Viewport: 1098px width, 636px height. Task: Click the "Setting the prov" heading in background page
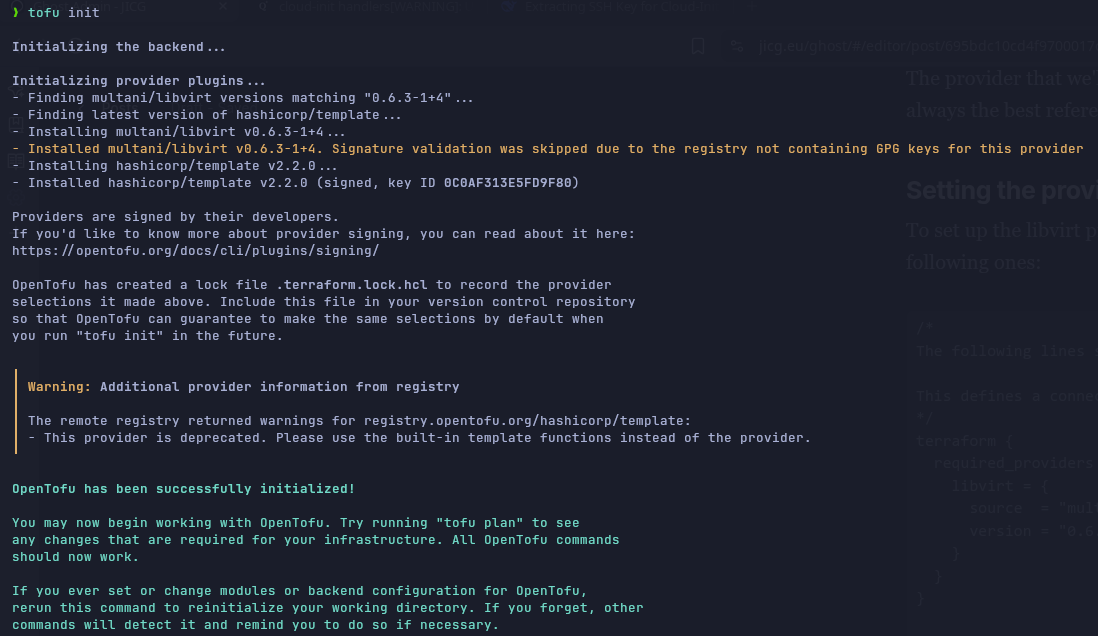pyautogui.click(x=1000, y=190)
